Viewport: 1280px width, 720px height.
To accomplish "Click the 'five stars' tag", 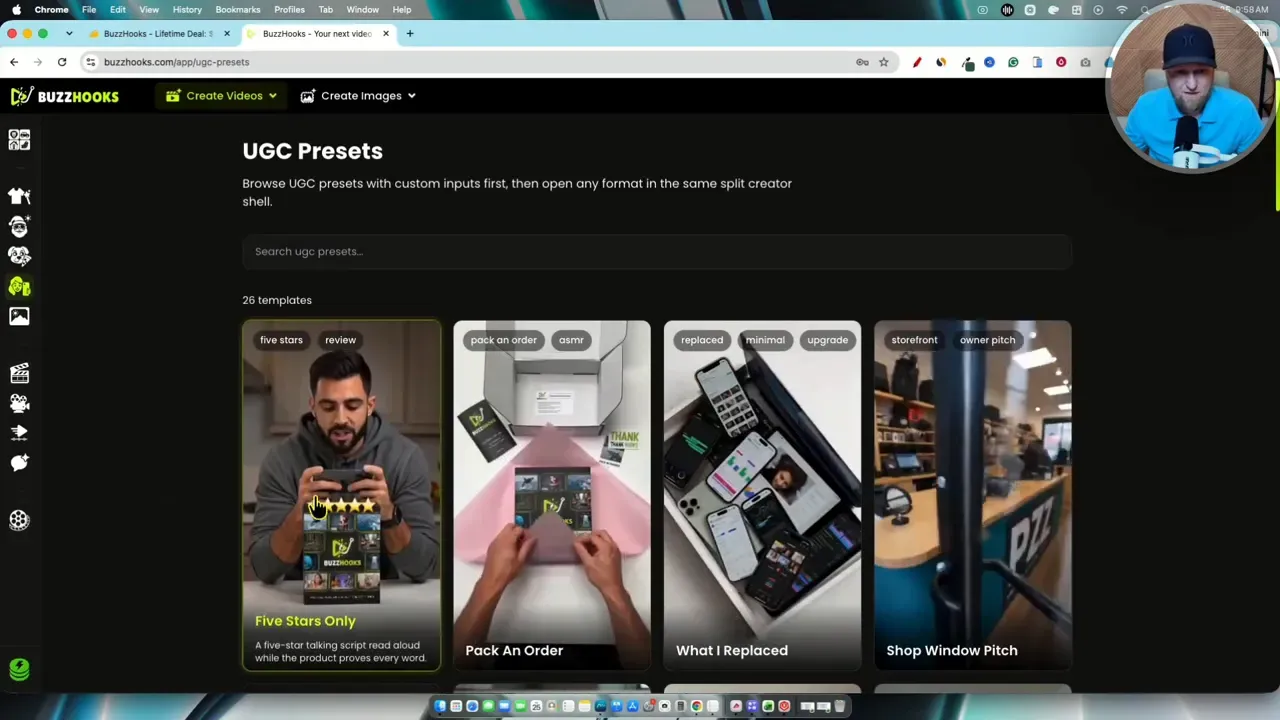I will 281,340.
